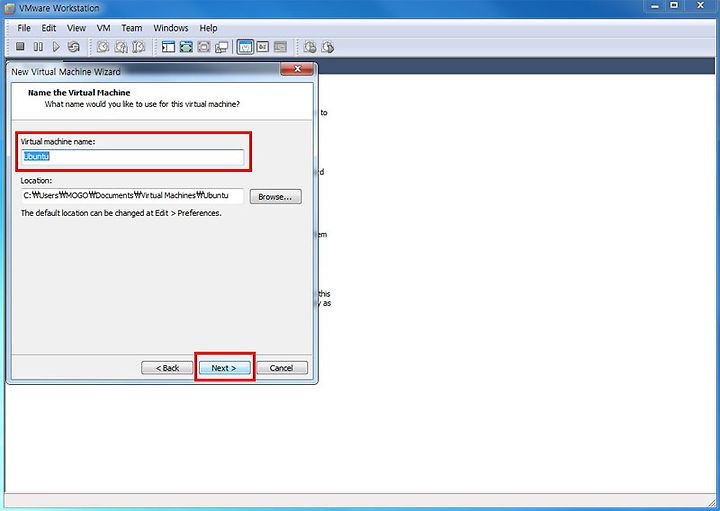Click the VMware Workstation title bar icon

coord(9,8)
